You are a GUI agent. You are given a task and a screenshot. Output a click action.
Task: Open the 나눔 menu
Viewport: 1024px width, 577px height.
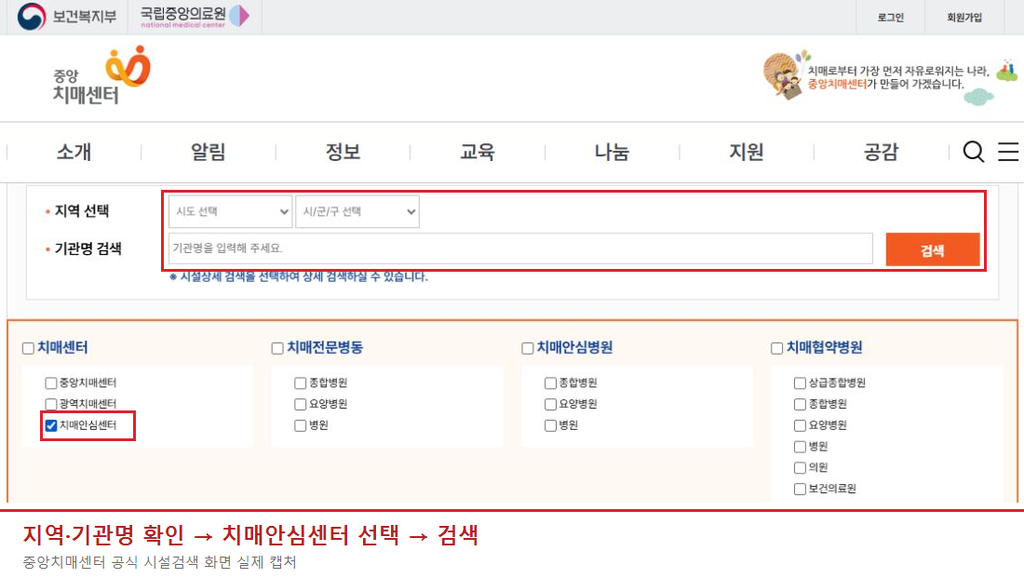[612, 152]
